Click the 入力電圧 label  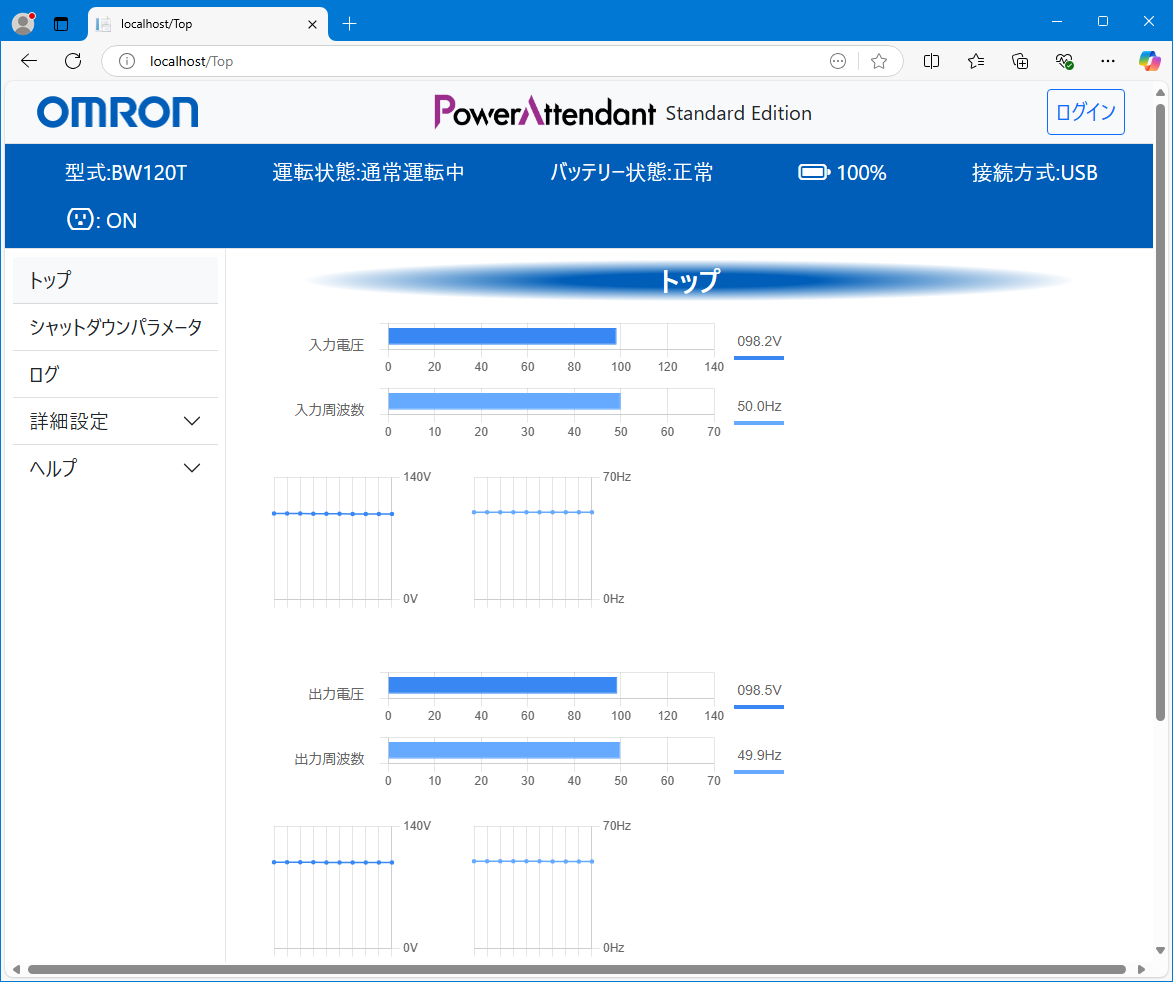point(337,345)
